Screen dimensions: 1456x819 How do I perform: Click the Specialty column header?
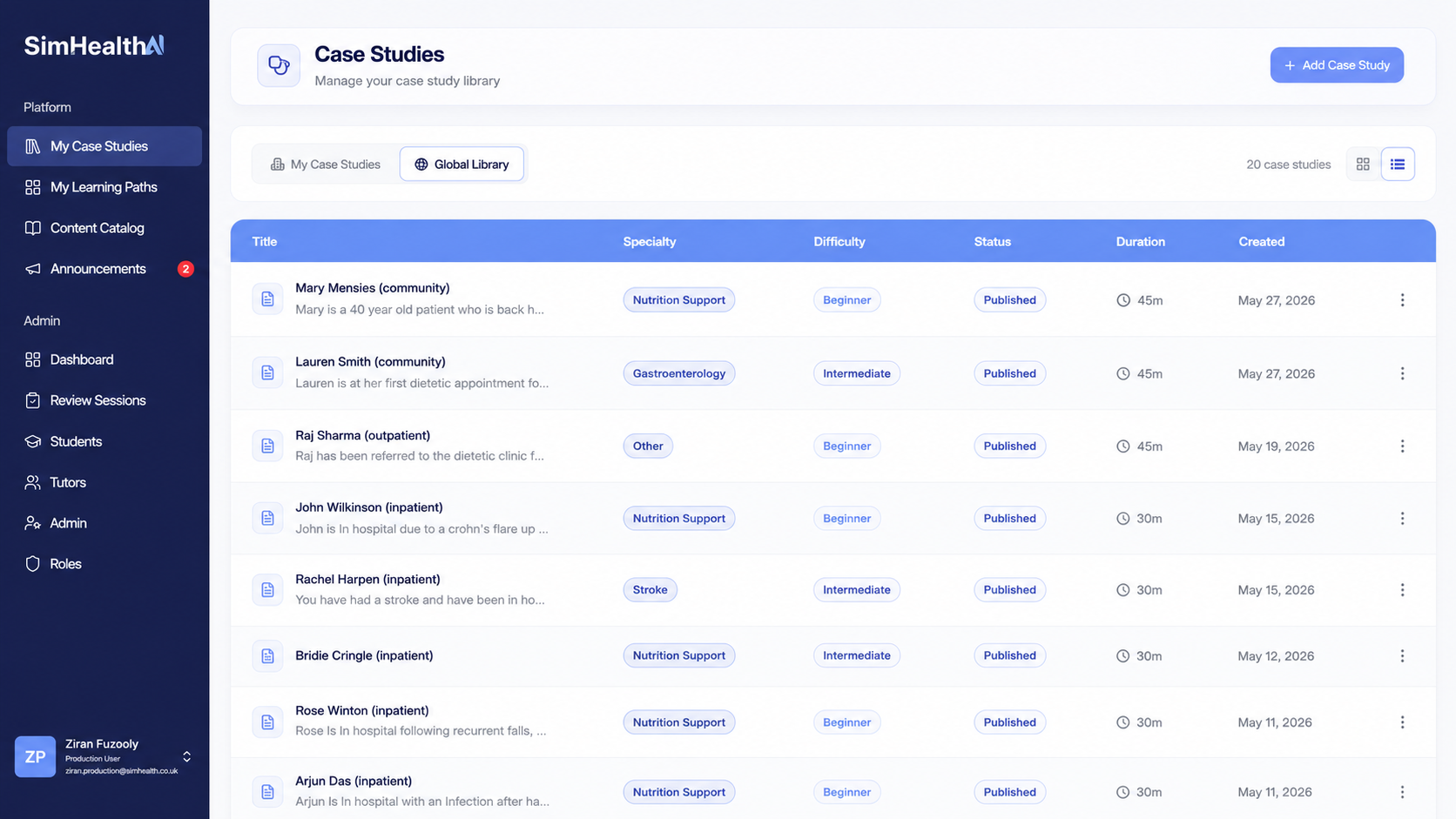pyautogui.click(x=650, y=242)
